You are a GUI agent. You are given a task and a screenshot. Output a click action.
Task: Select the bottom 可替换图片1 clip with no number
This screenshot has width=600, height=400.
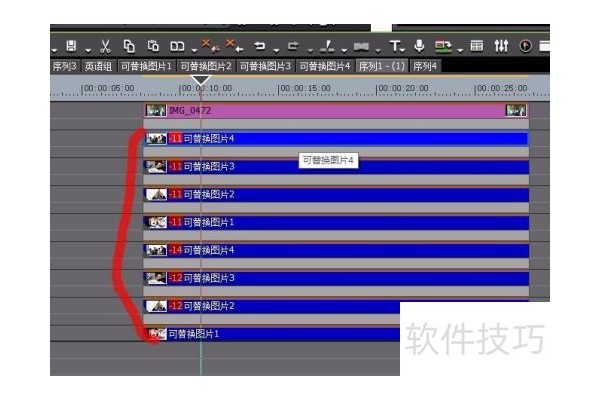point(272,334)
